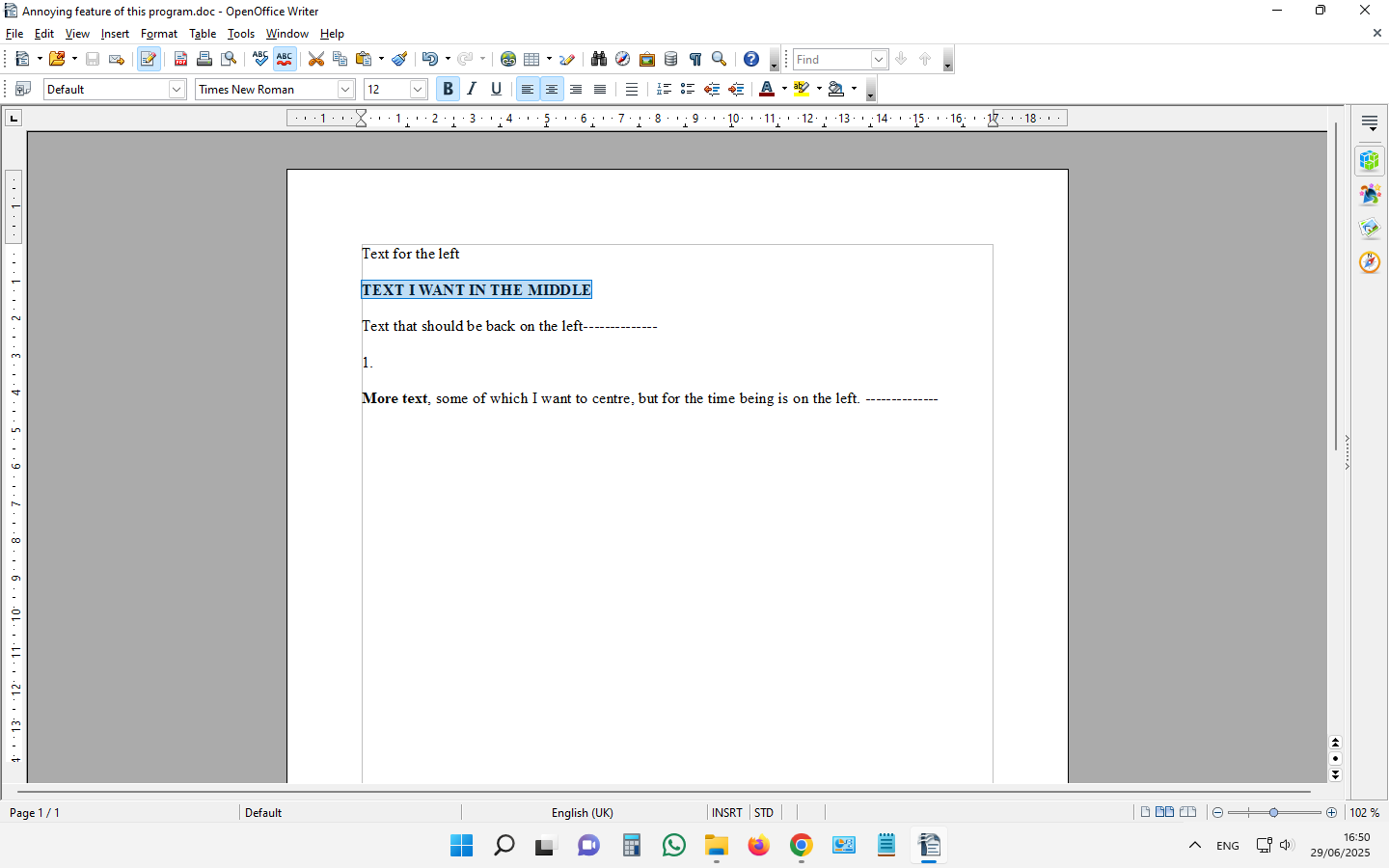This screenshot has height=868, width=1389.
Task: Open Find field history dropdown
Action: (x=879, y=59)
